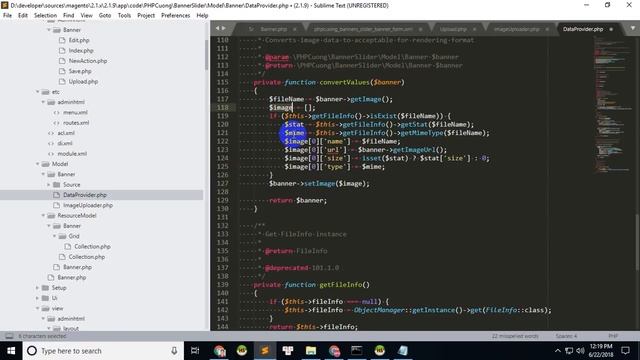Click the word convertValues on line 115
The image size is (640, 360).
[344, 82]
